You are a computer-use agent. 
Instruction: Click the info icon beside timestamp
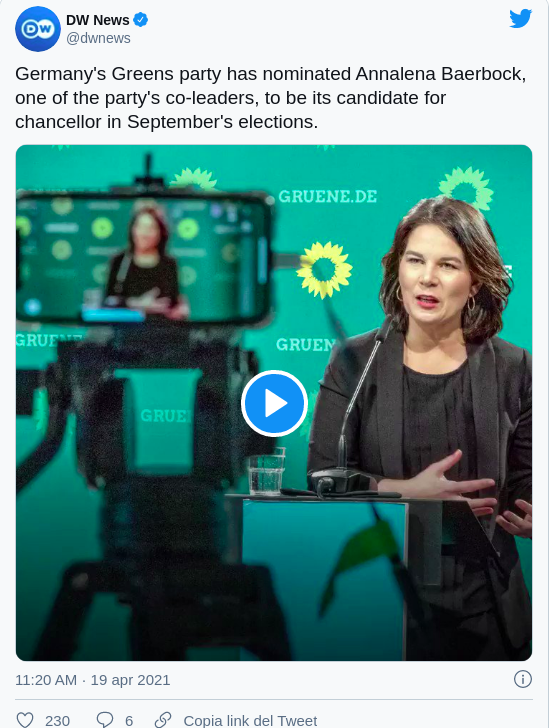coord(522,679)
